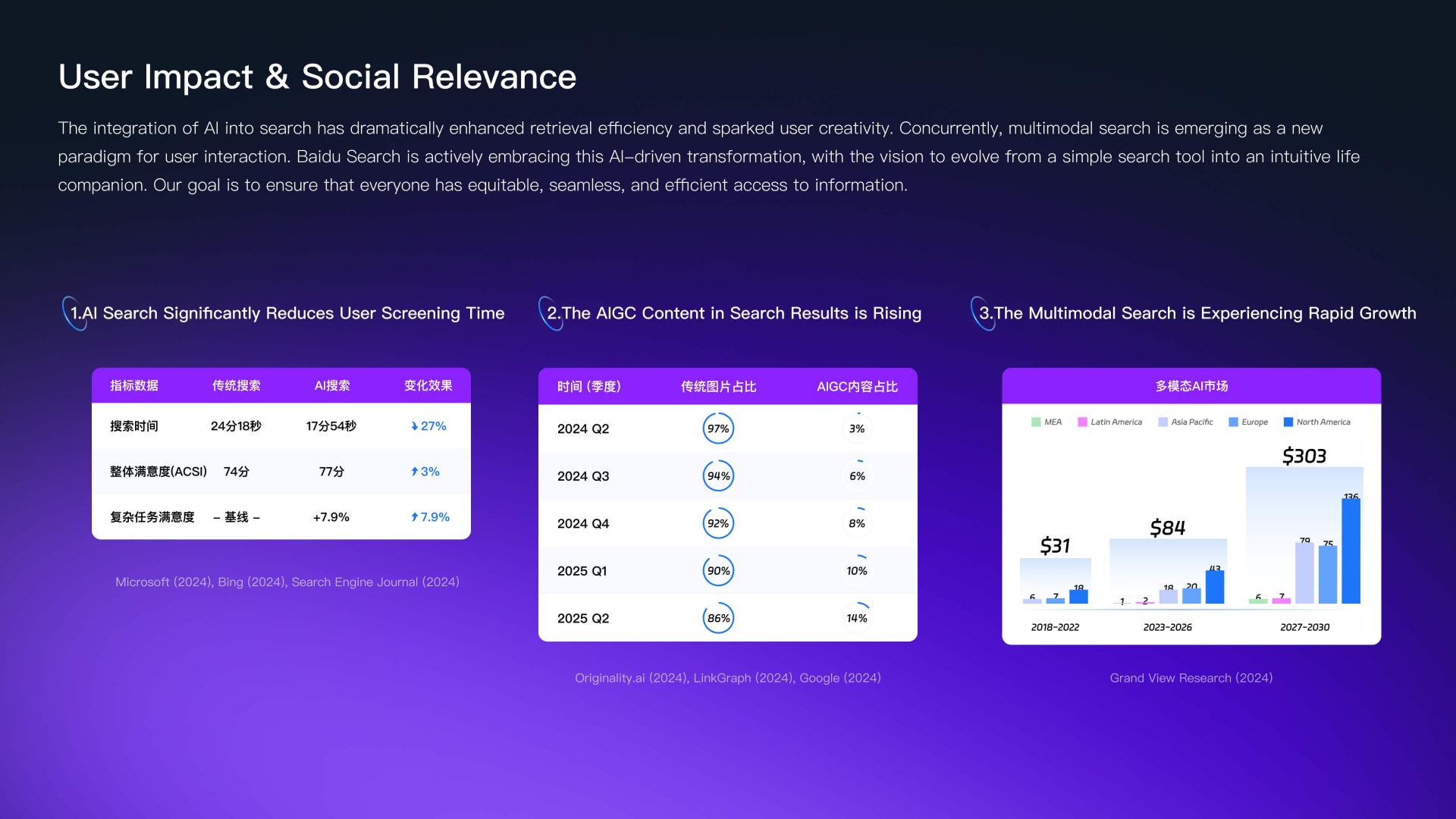Click the +7.9% cell under AI搜索
The image size is (1456, 819).
click(x=331, y=517)
